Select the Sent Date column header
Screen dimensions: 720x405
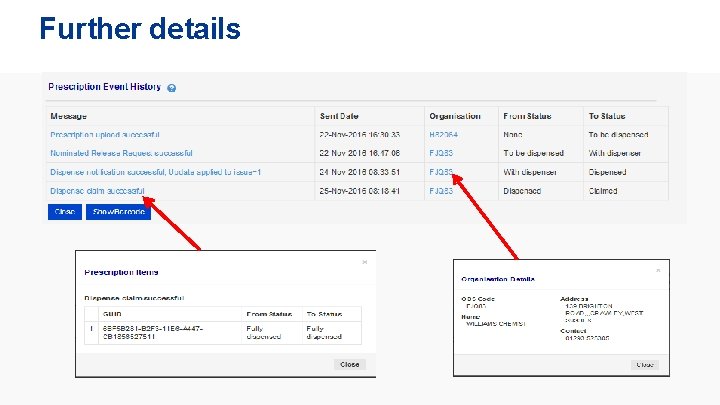click(x=339, y=116)
